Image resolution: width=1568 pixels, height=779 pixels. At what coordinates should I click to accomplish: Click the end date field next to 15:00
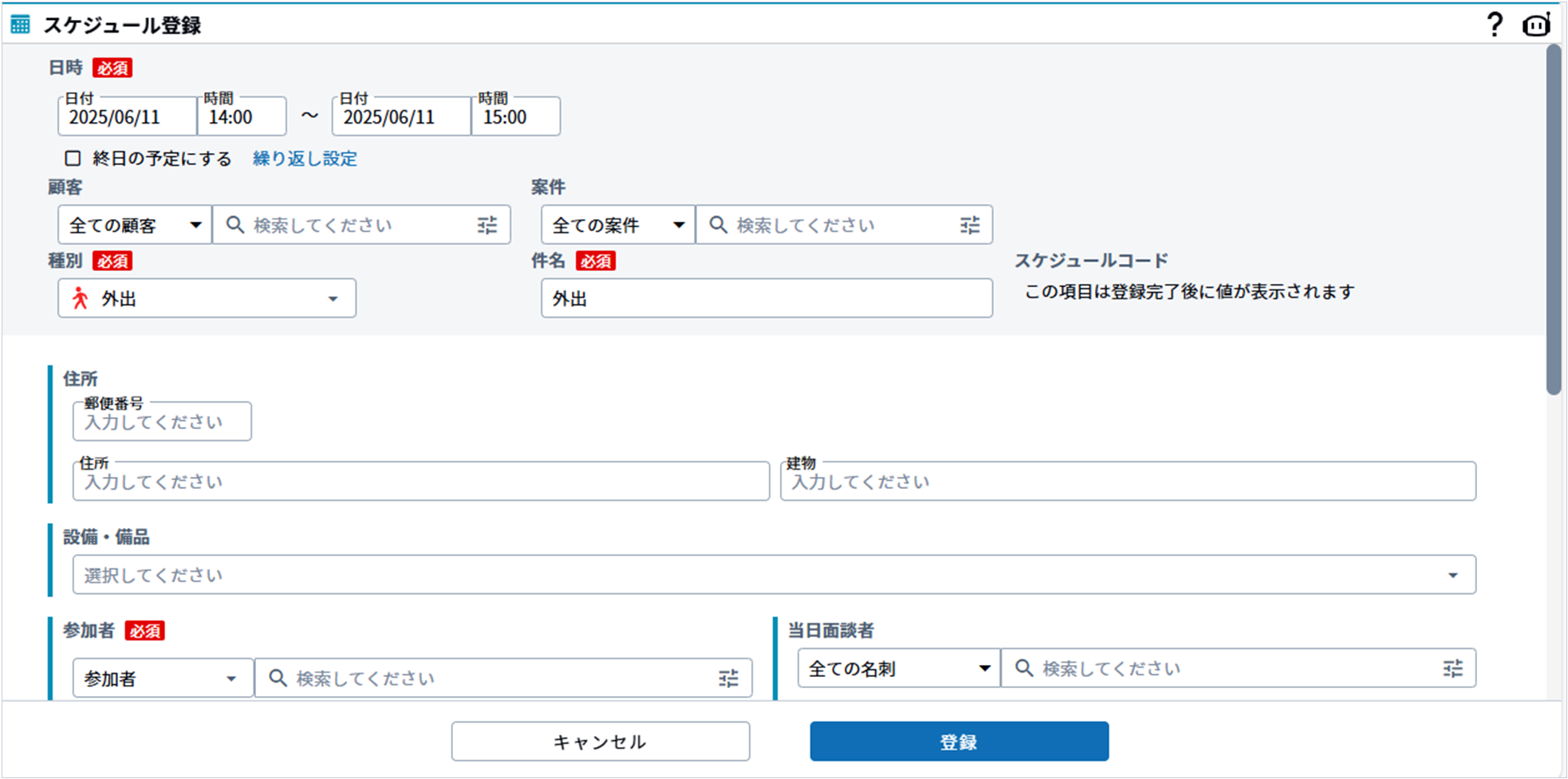pyautogui.click(x=401, y=116)
